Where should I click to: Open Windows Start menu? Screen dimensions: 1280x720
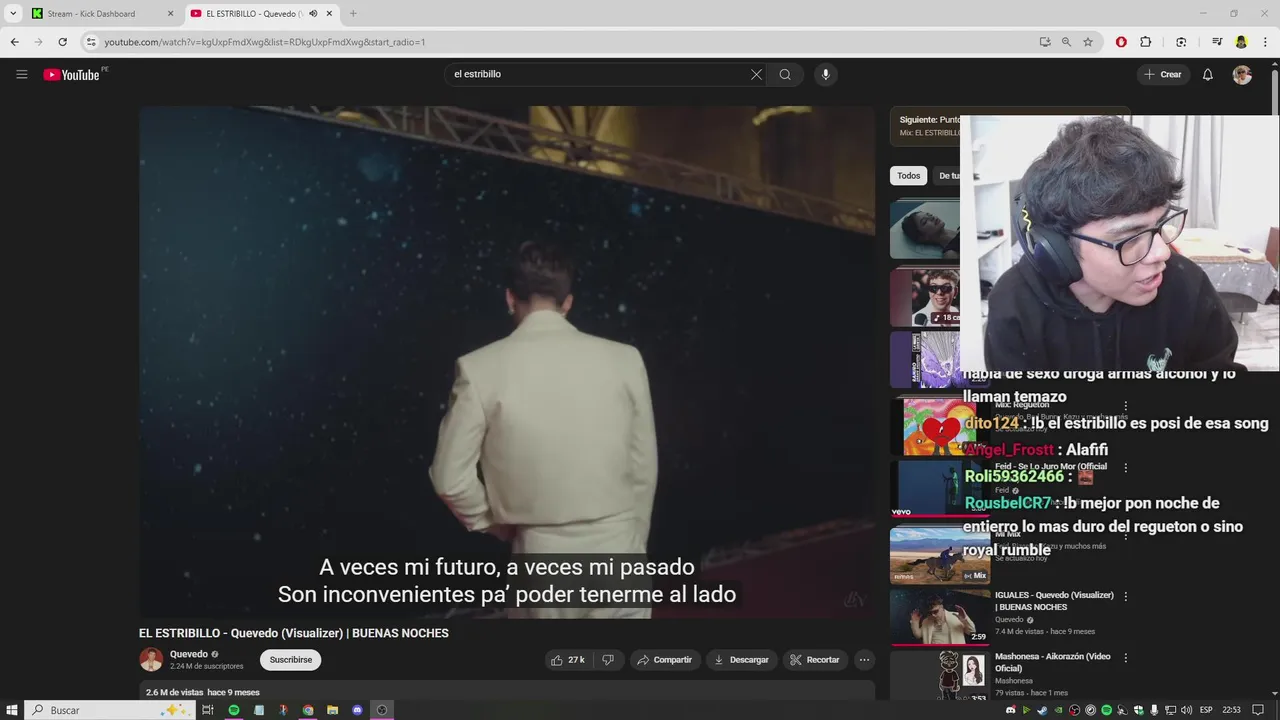coord(12,710)
